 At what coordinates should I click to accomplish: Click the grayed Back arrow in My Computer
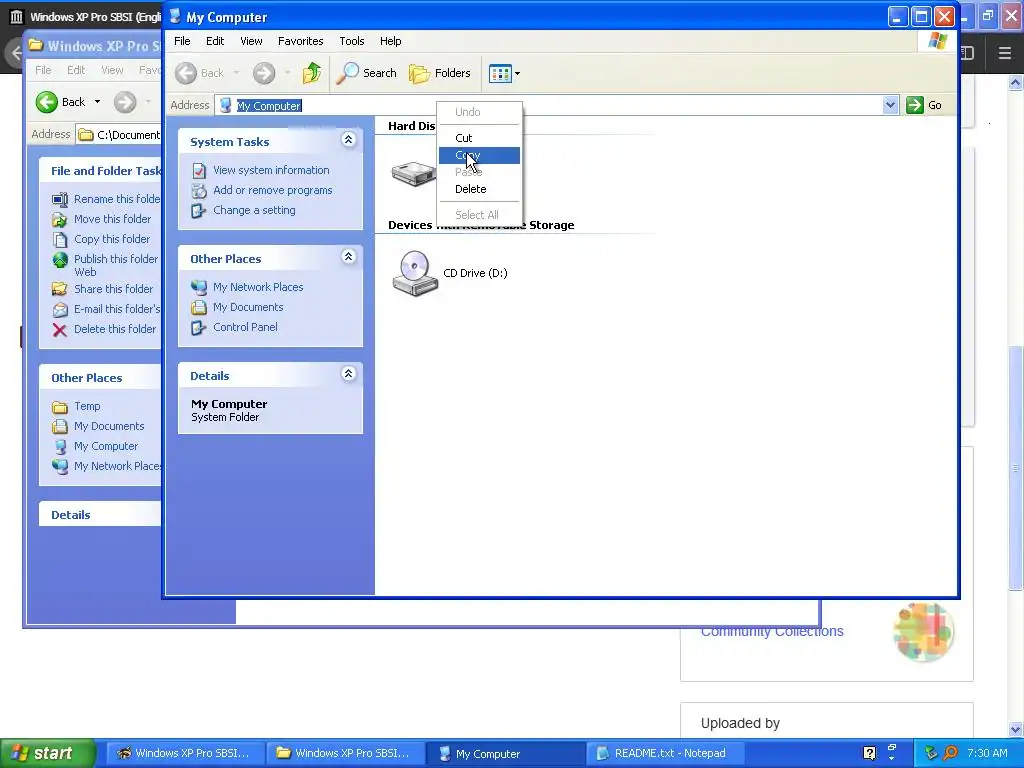pyautogui.click(x=186, y=73)
